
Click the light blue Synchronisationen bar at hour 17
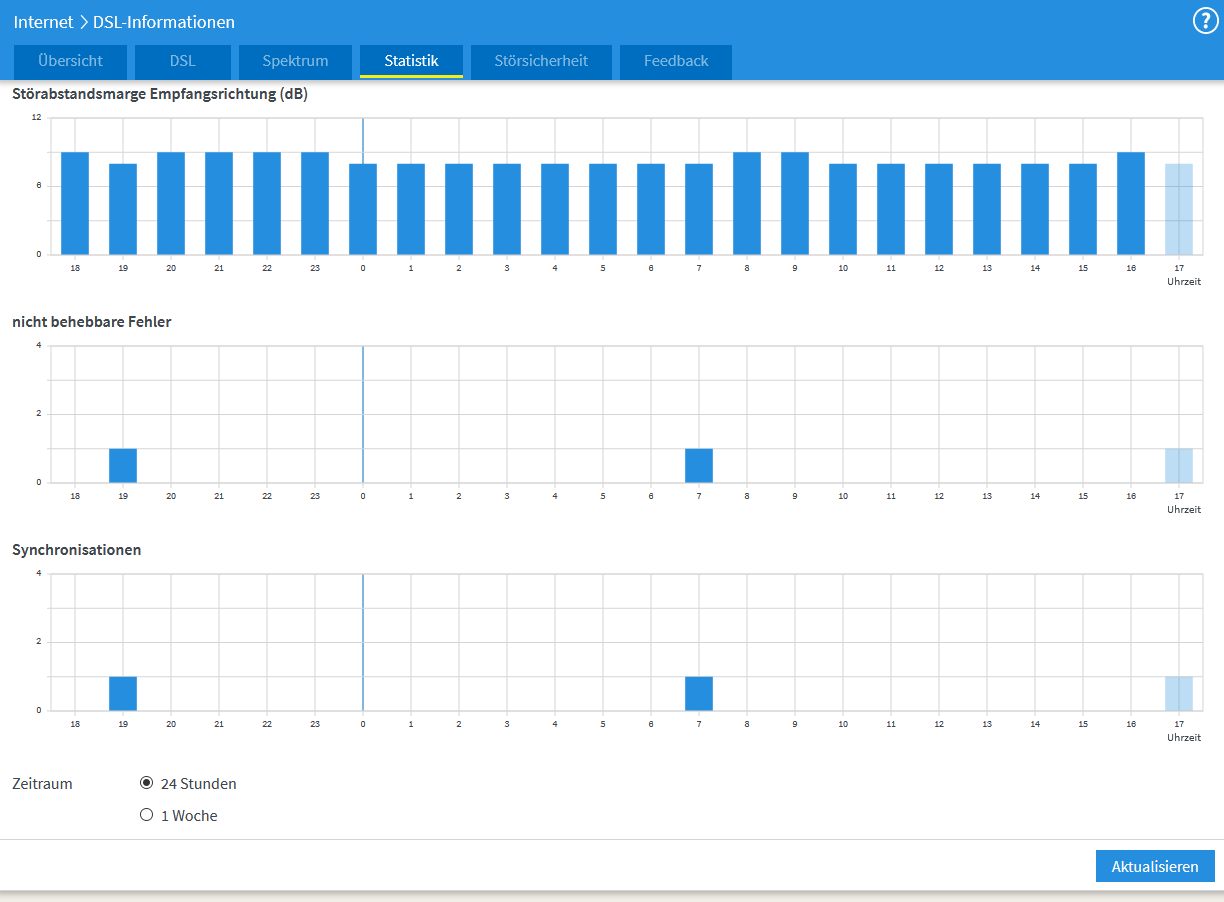point(1179,693)
